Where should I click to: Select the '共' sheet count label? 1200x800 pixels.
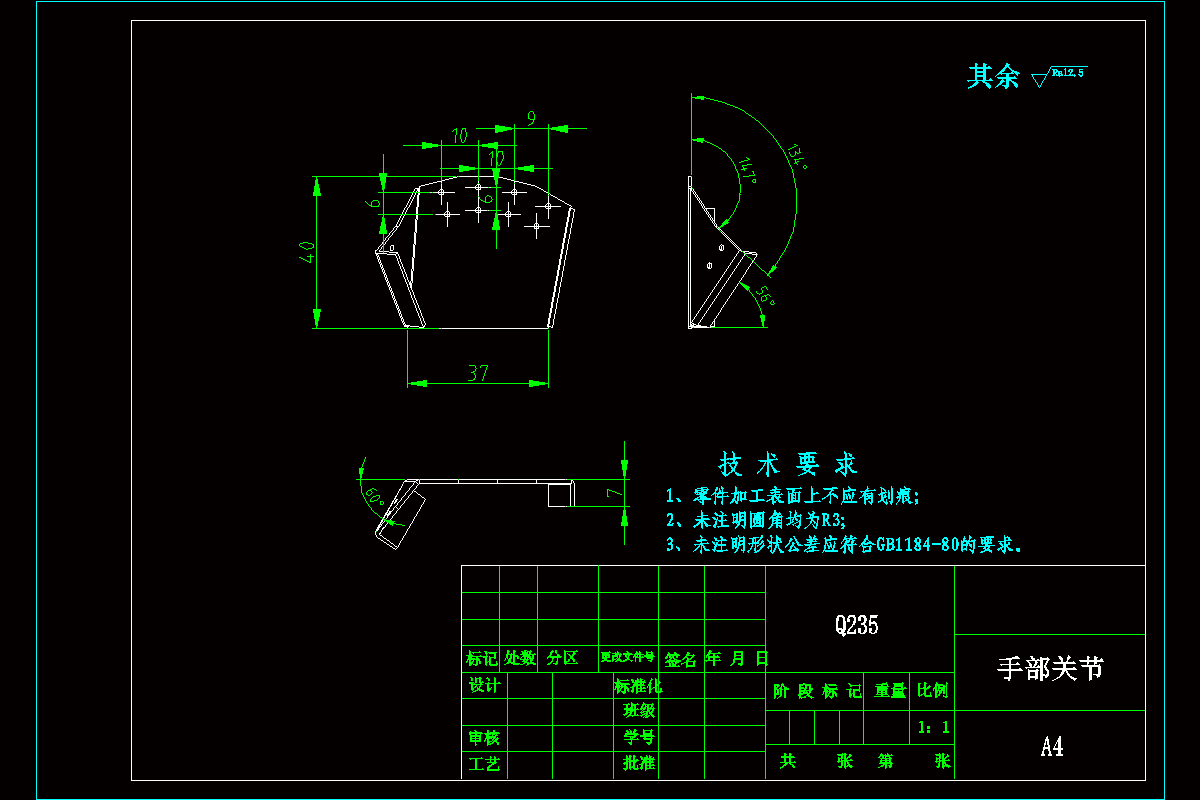(788, 761)
